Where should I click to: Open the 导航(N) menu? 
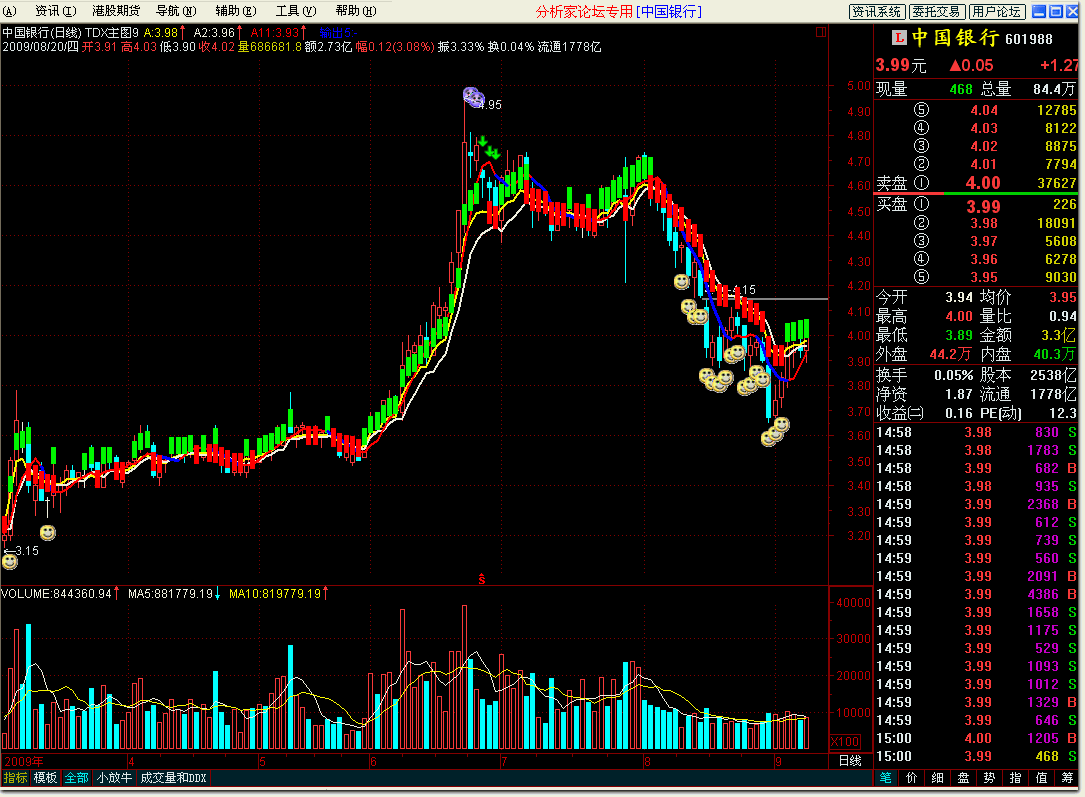(x=176, y=11)
